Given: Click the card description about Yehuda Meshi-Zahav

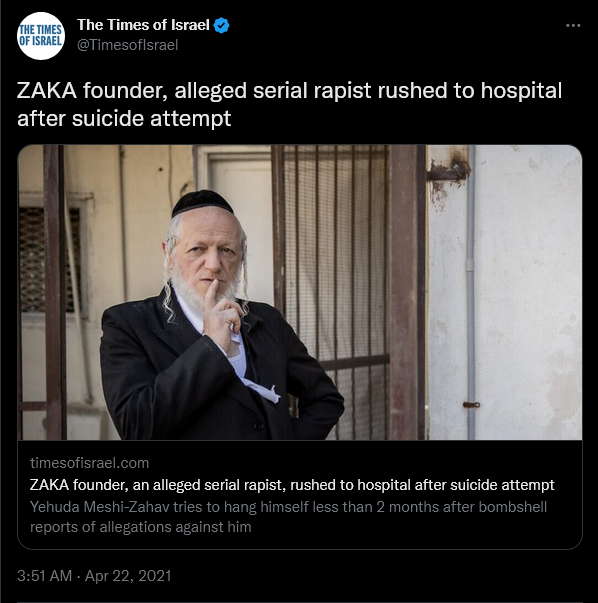Looking at the screenshot, I should (x=288, y=517).
